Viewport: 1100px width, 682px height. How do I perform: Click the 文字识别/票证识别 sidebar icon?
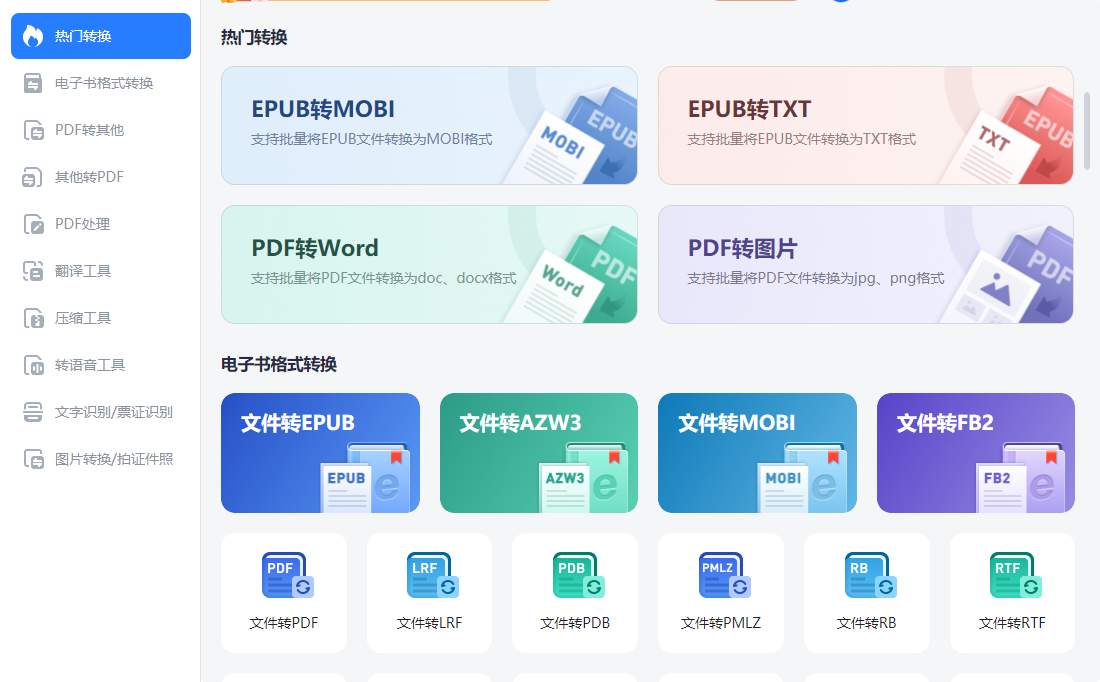click(32, 412)
